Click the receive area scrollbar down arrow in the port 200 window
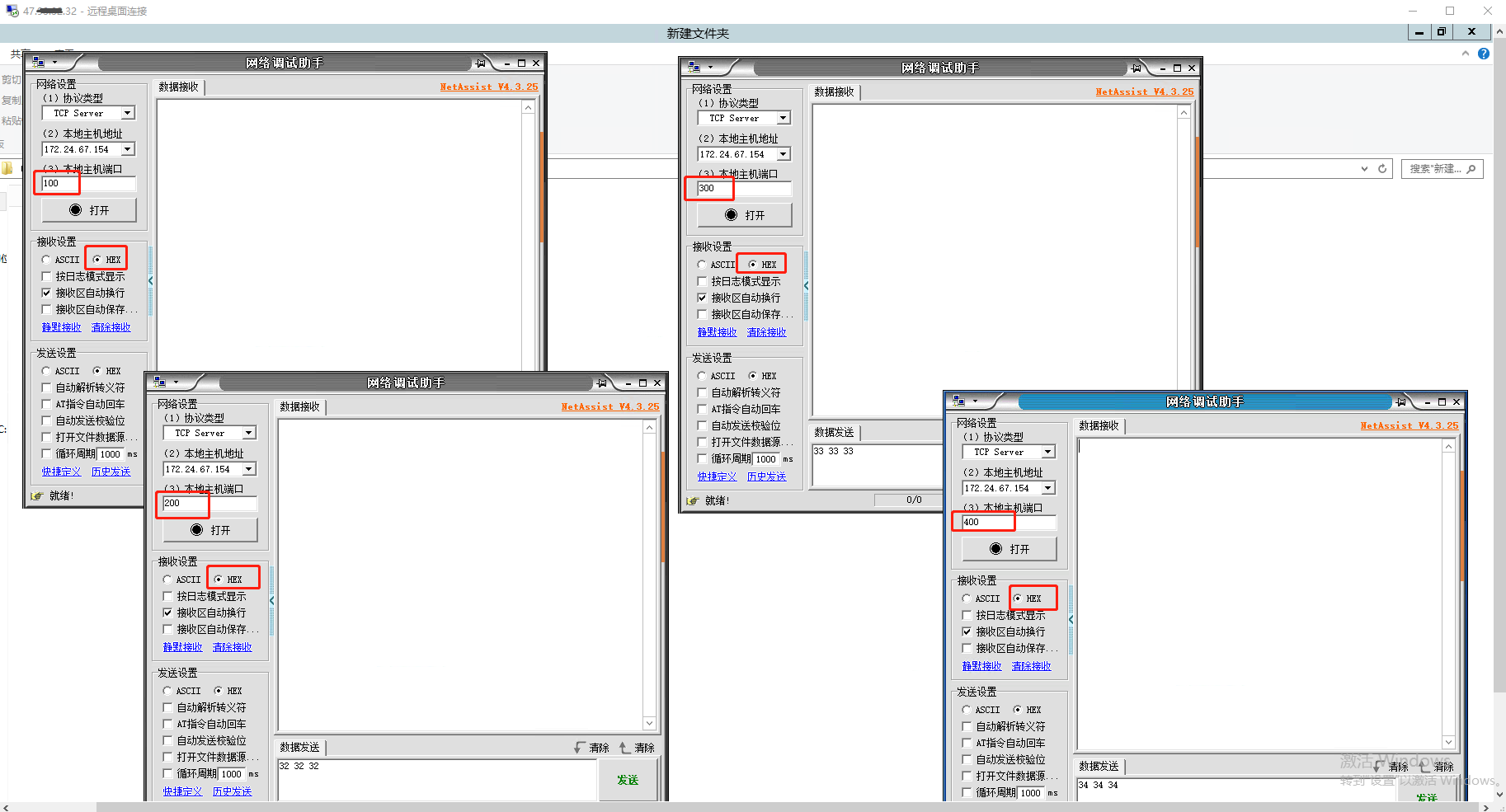Viewport: 1506px width, 812px height. [650, 723]
